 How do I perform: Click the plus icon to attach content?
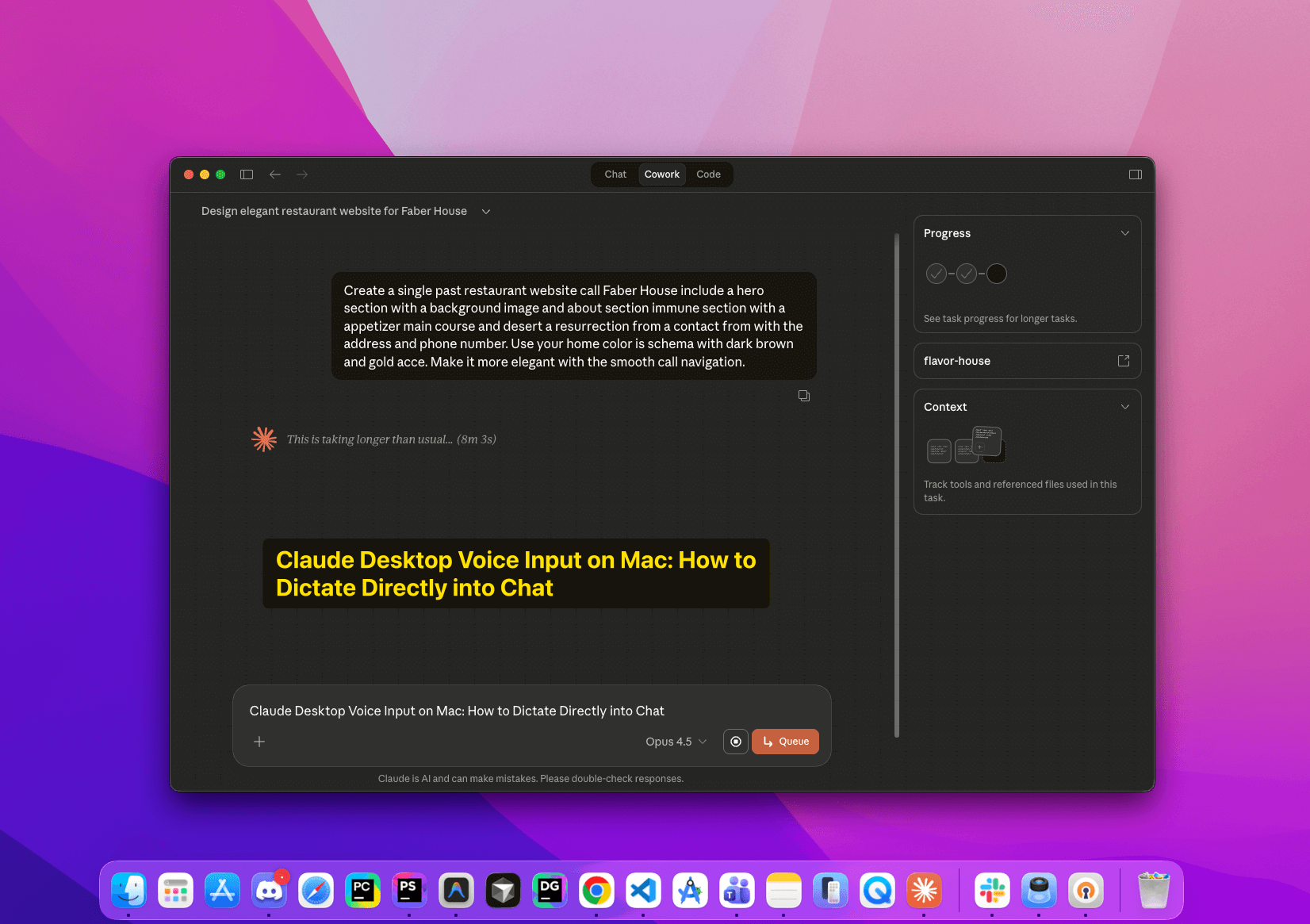259,742
